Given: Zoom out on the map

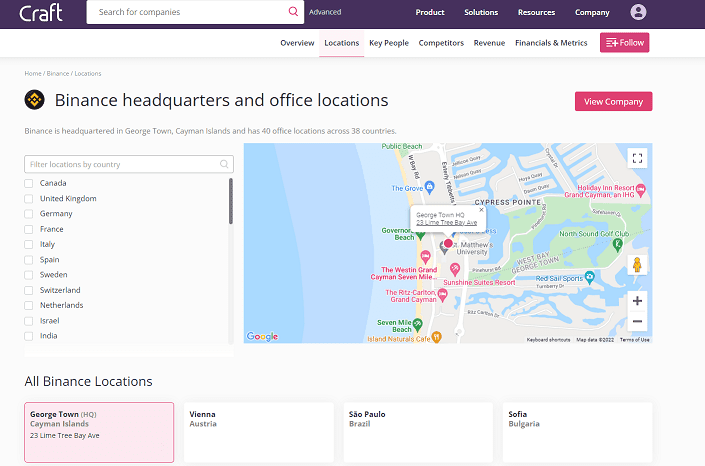Looking at the screenshot, I should coord(637,321).
